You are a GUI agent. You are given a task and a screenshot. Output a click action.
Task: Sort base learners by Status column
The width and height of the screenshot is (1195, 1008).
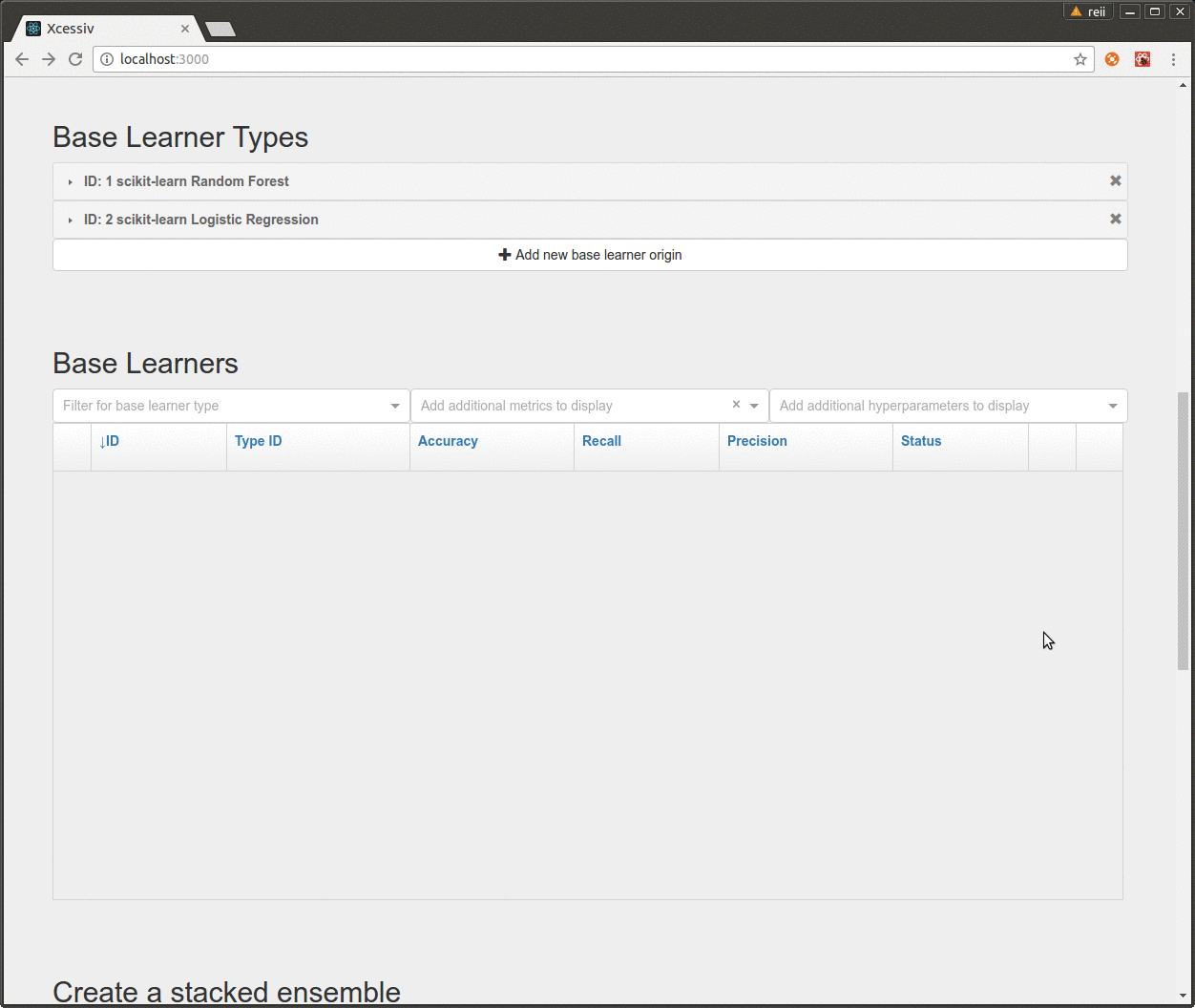921,440
